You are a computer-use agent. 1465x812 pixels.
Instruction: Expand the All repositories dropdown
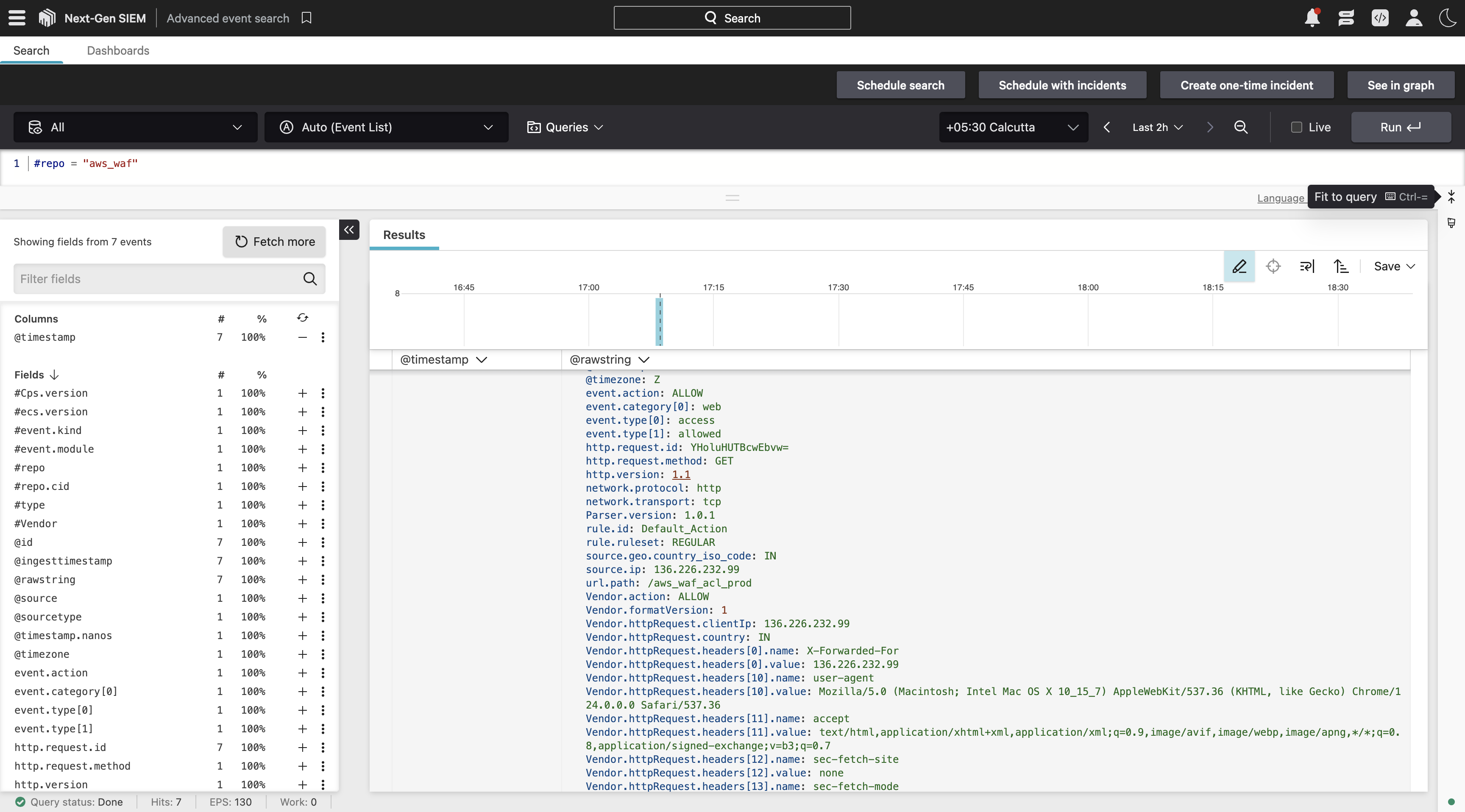pos(135,128)
